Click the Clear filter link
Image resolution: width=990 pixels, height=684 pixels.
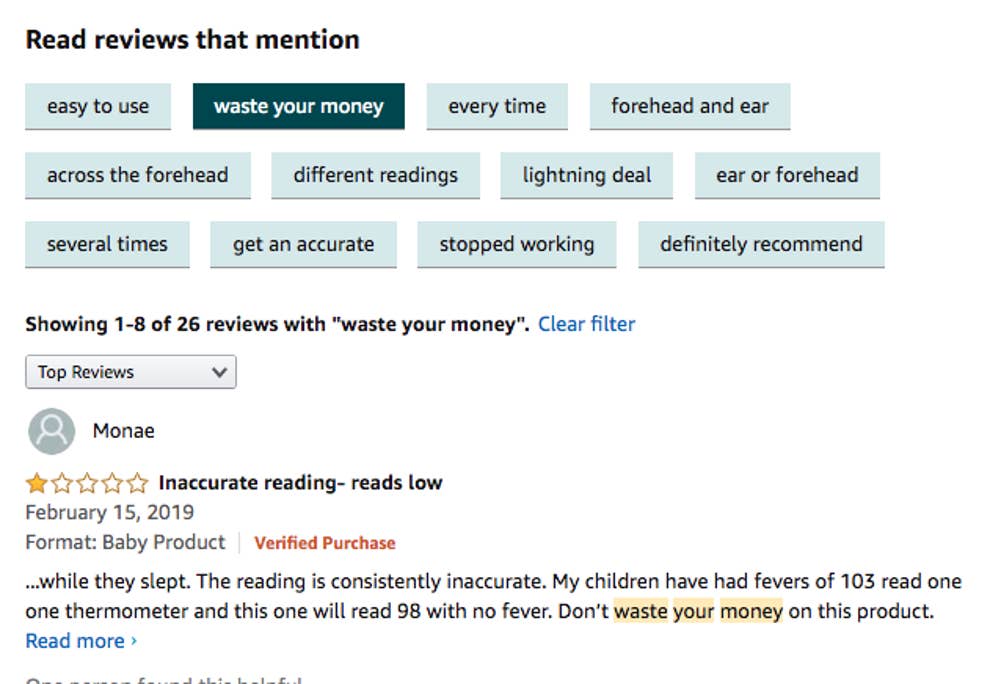587,324
